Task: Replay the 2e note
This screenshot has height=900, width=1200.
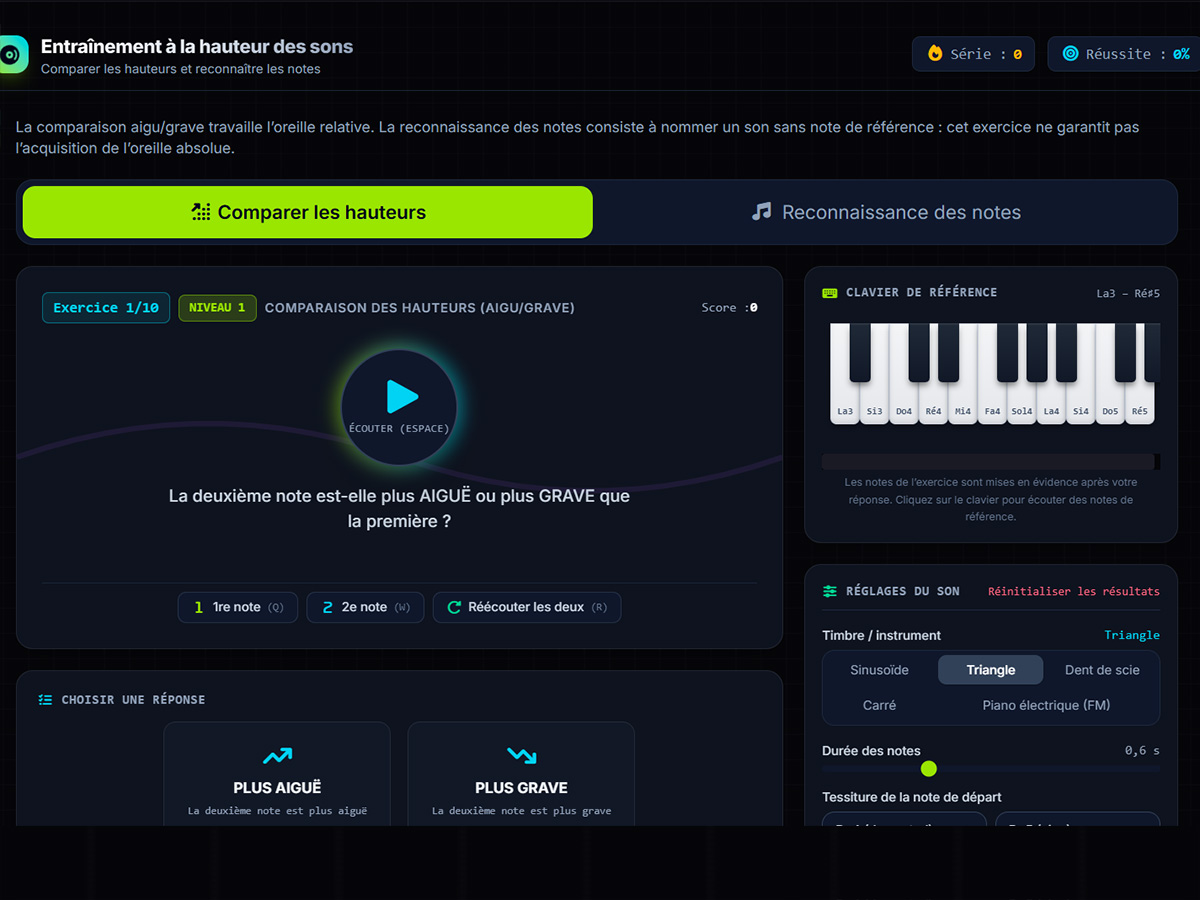Action: (x=365, y=607)
